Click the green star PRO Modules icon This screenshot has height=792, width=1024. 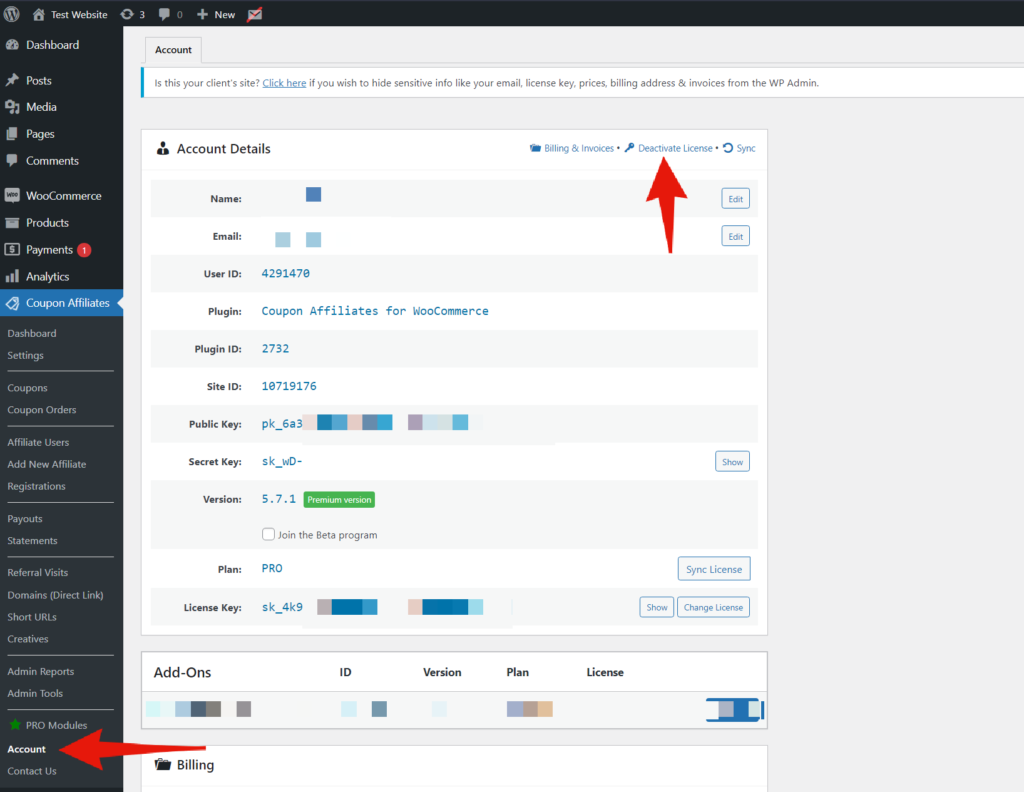point(15,725)
